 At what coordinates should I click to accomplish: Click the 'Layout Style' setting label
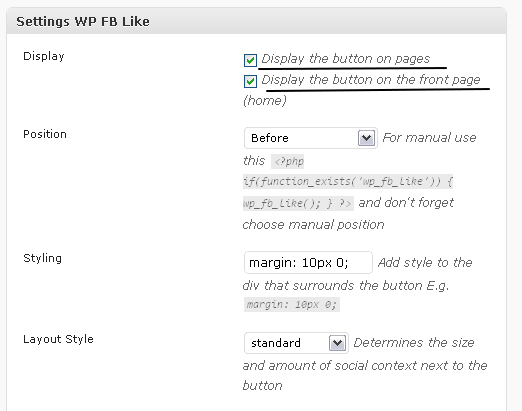[x=58, y=339]
